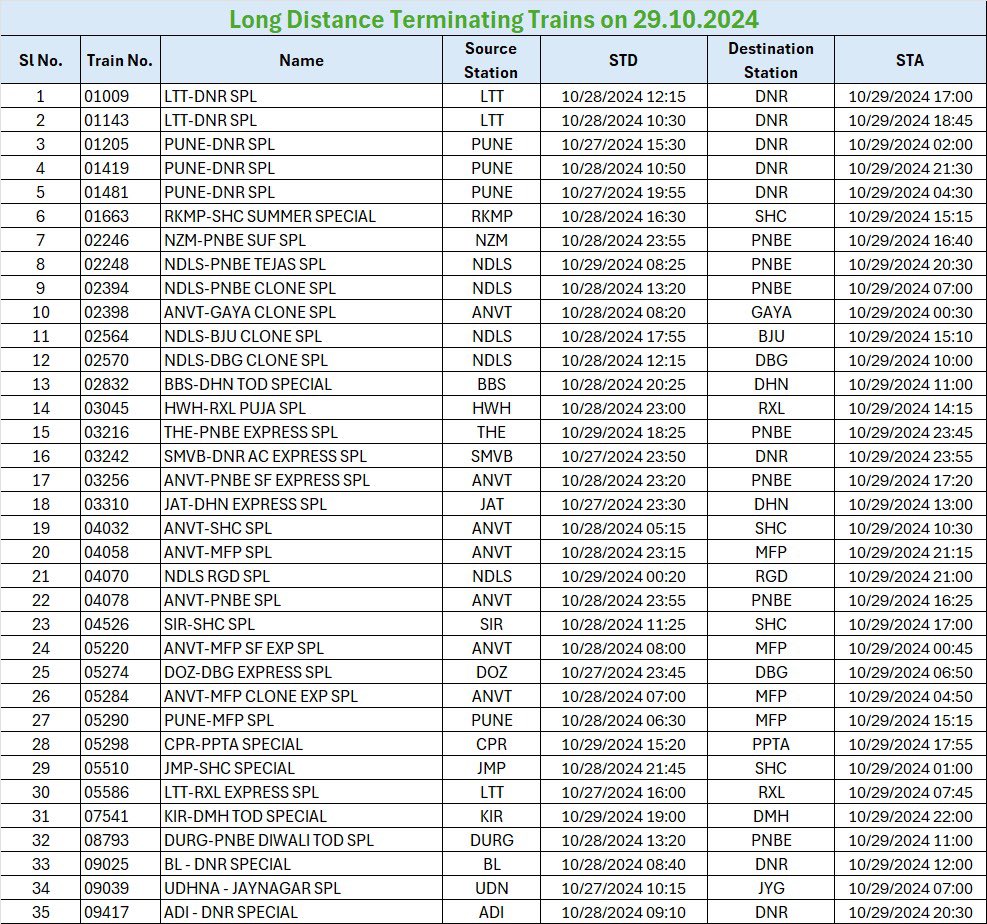Select train number 02394
Screen dimensions: 987x924
[106, 288]
